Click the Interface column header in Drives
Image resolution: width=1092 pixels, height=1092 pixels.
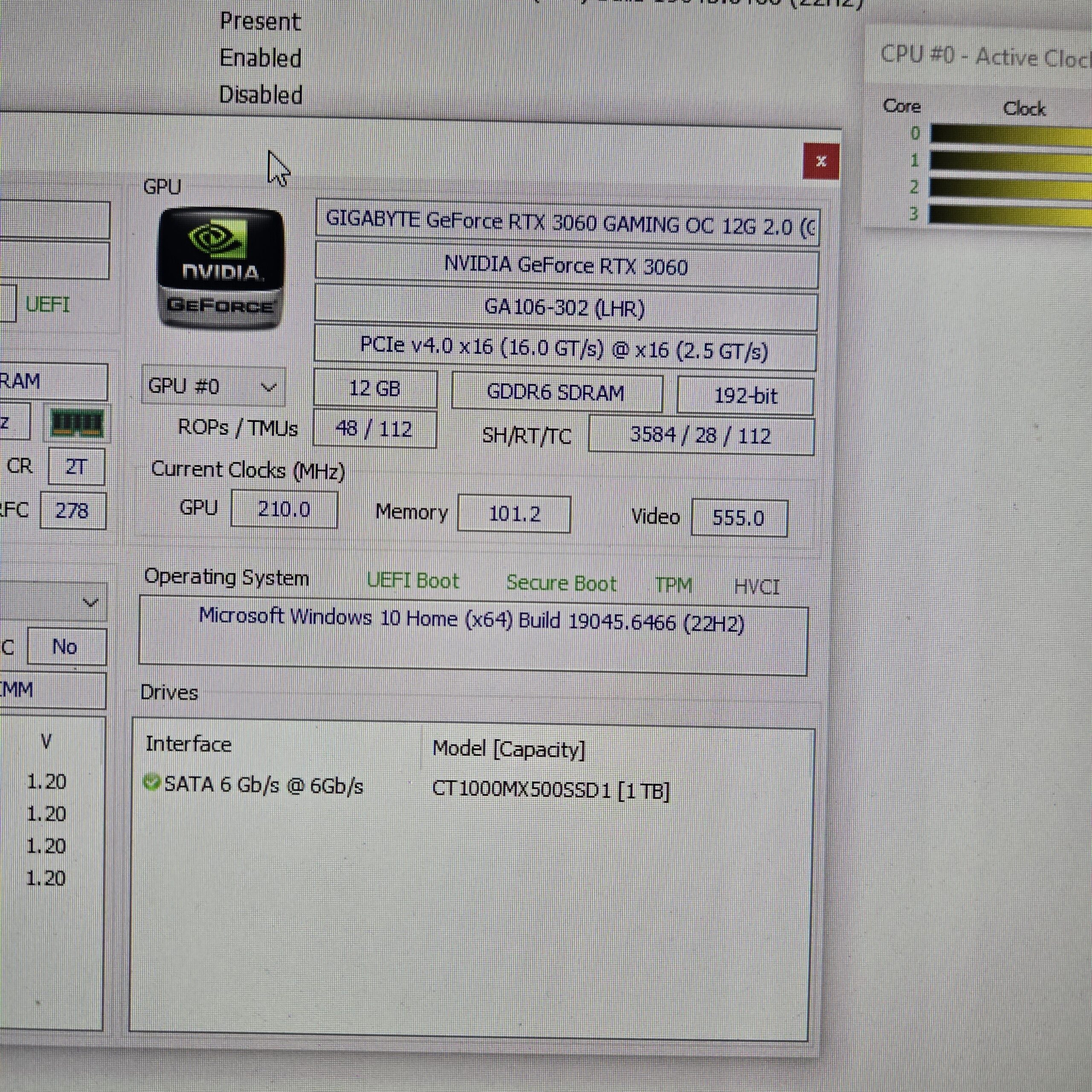(188, 744)
